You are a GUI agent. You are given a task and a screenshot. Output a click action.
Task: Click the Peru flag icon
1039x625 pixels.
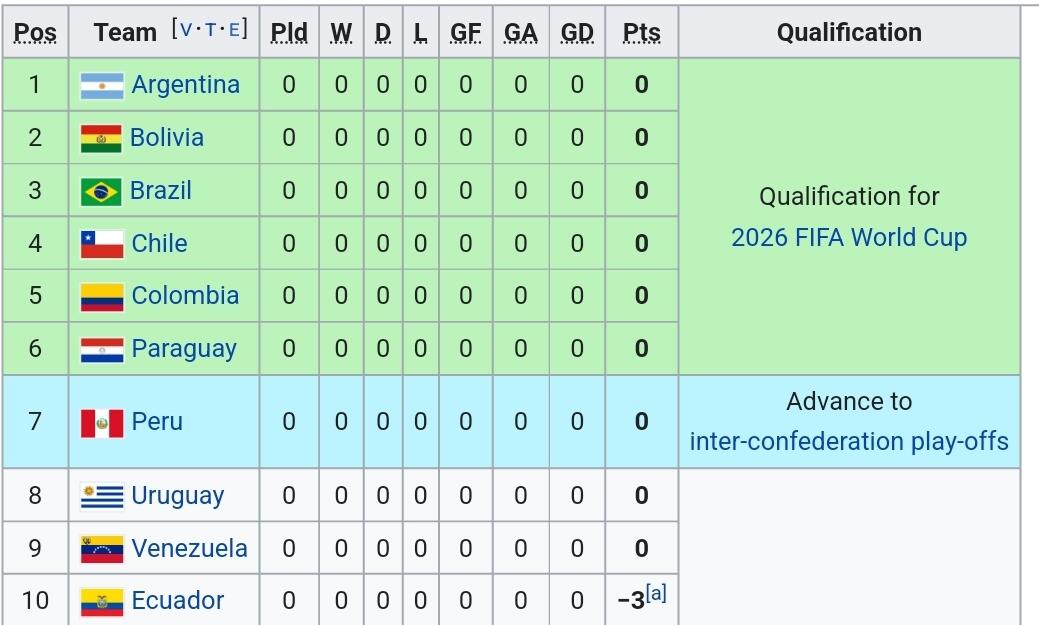click(x=102, y=423)
